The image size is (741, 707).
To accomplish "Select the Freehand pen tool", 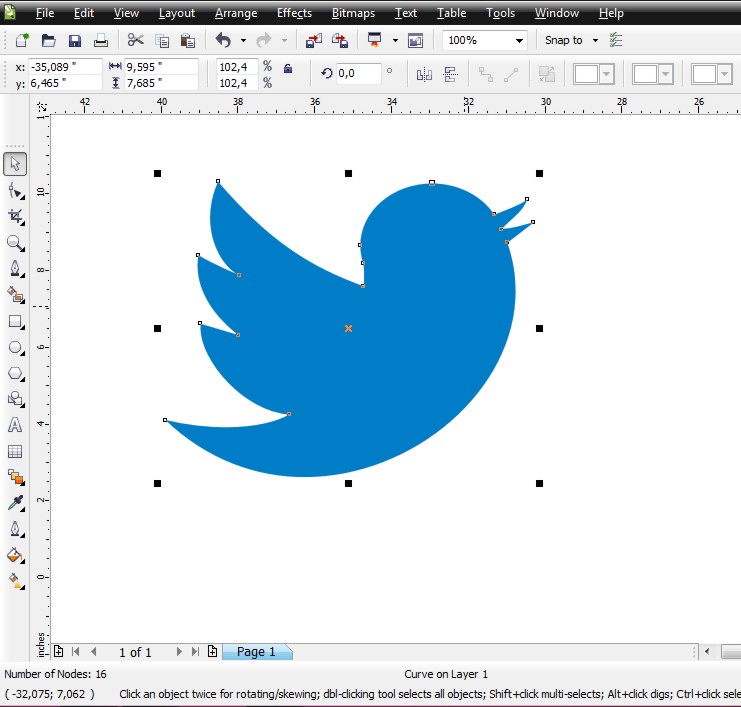I will [x=16, y=269].
